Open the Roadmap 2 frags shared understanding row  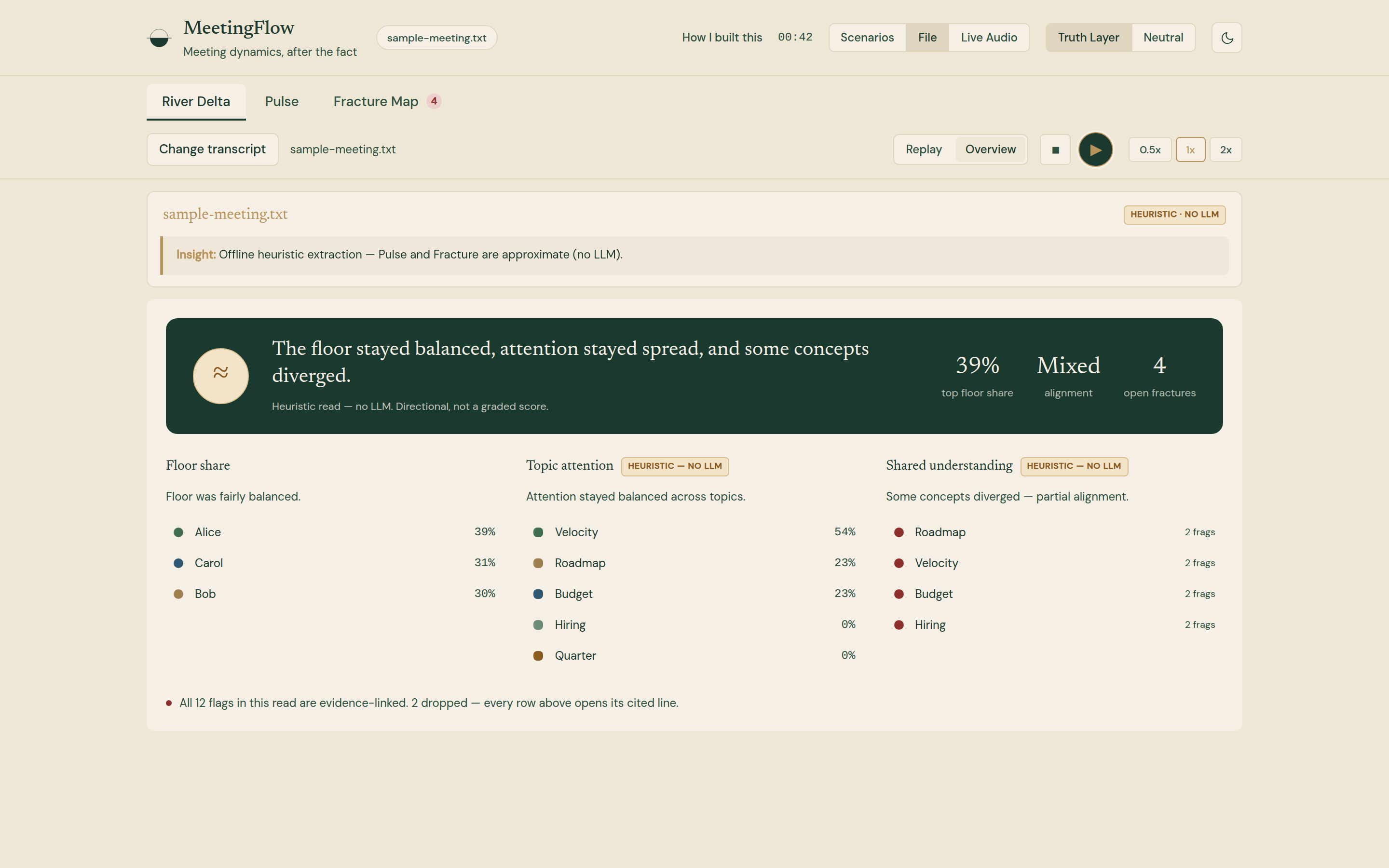point(1054,533)
